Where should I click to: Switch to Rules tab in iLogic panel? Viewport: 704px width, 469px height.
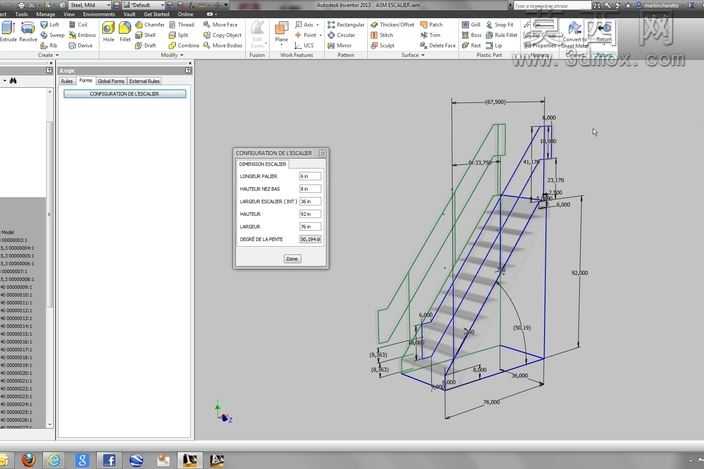click(x=67, y=81)
